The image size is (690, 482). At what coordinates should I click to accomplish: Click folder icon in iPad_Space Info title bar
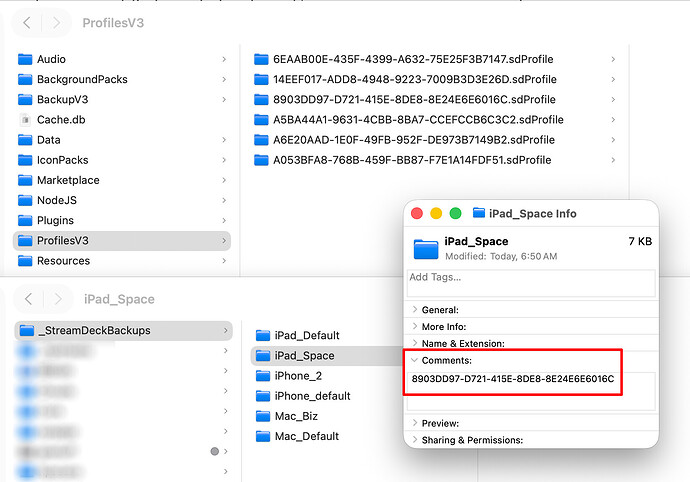[479, 213]
